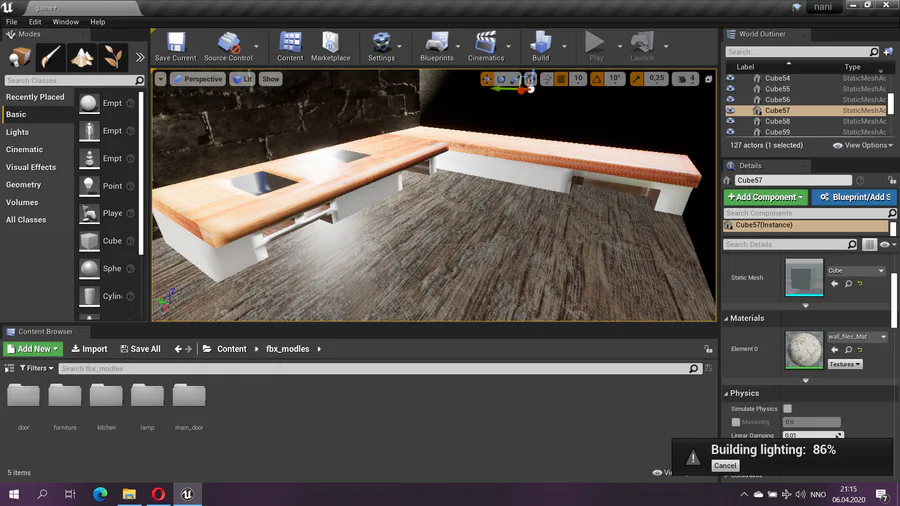900x506 pixels.
Task: Open the View Options in World Outliner
Action: (863, 145)
